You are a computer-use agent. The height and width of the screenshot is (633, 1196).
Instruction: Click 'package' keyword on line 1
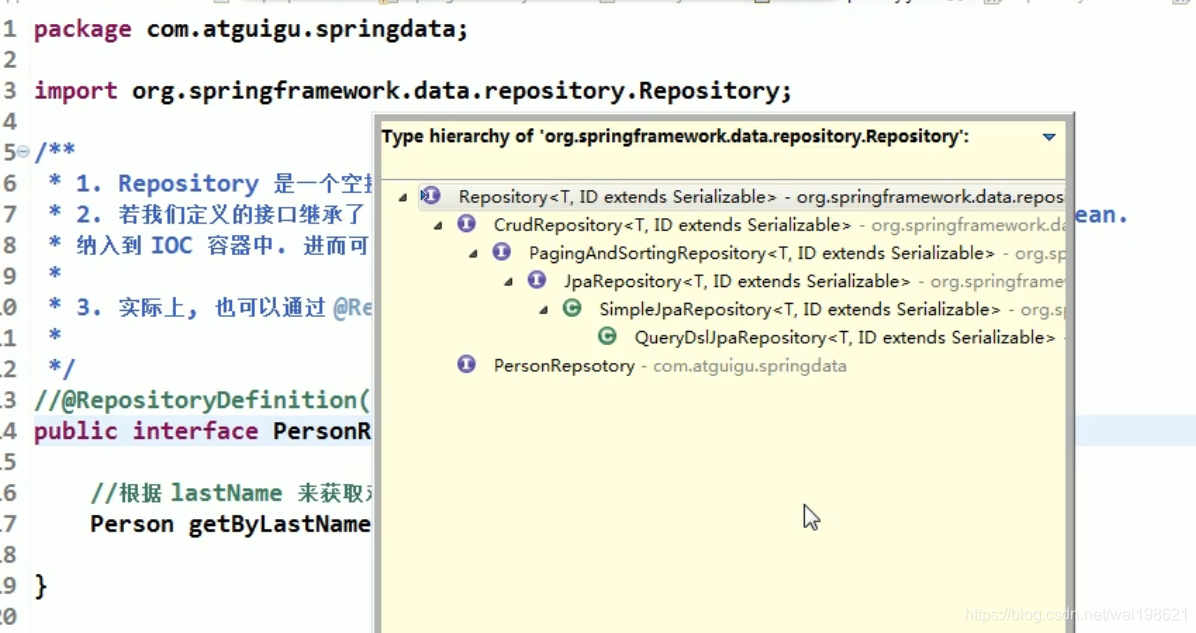click(82, 30)
